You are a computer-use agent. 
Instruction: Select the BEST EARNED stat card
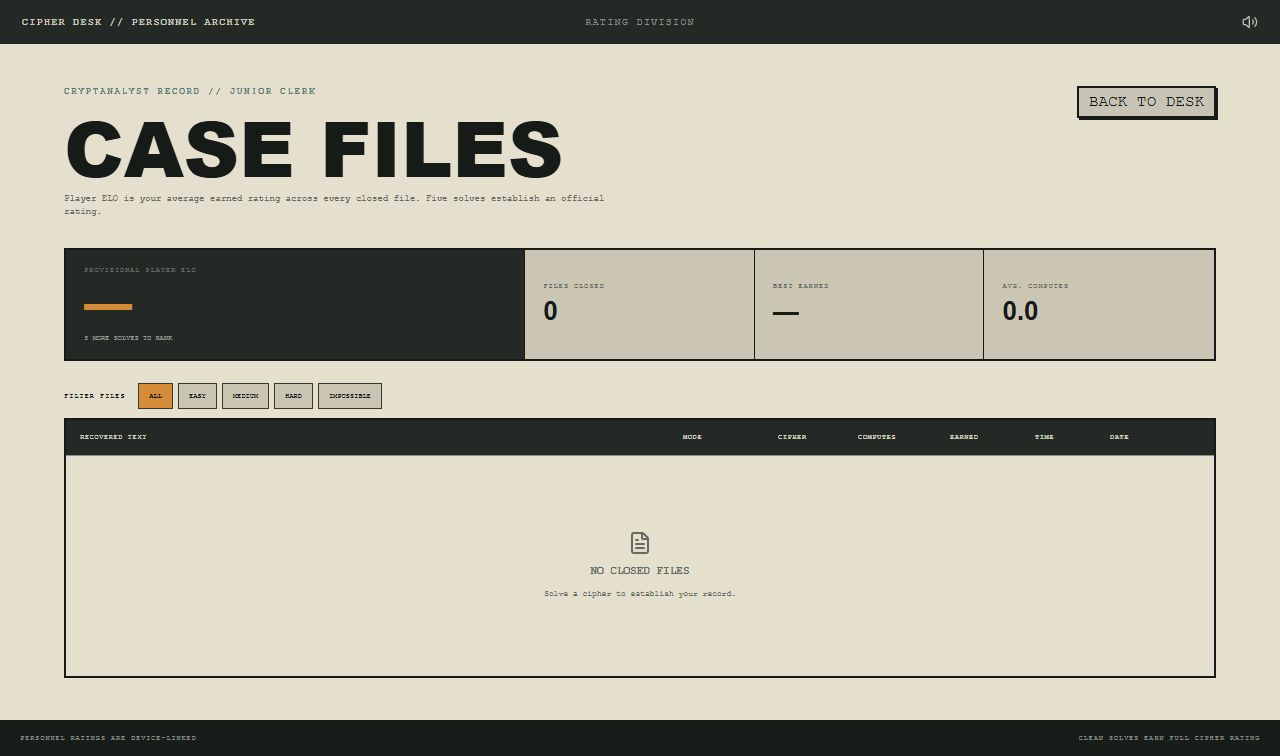click(x=869, y=304)
